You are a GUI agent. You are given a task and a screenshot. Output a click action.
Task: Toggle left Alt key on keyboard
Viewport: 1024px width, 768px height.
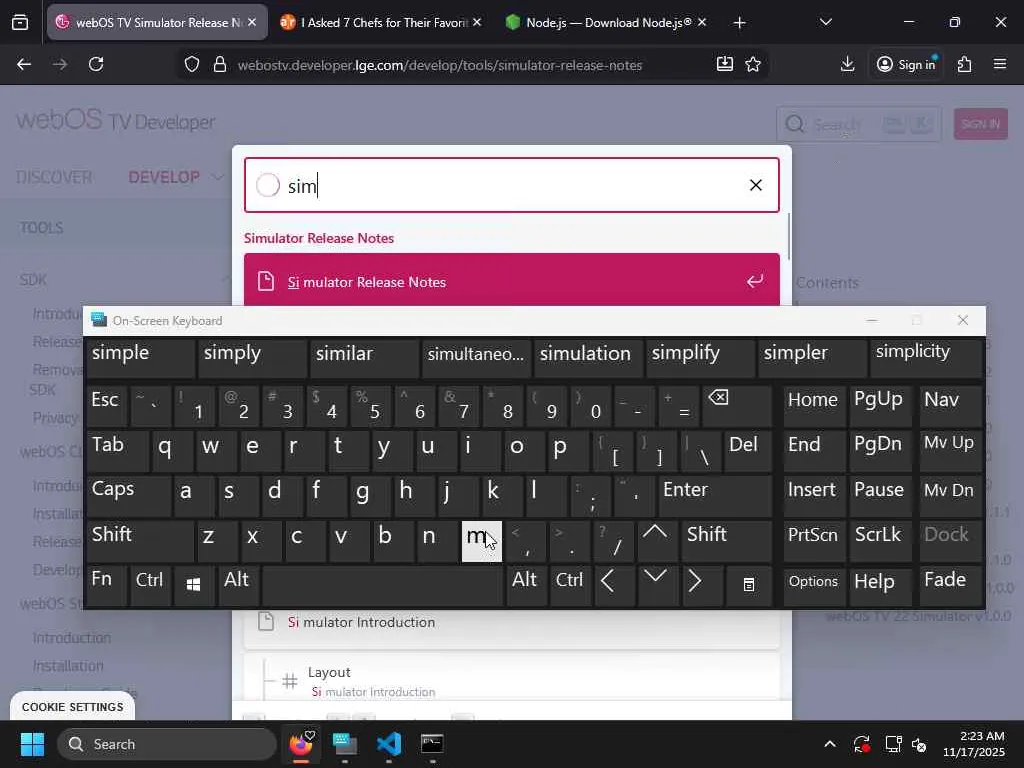tap(238, 584)
